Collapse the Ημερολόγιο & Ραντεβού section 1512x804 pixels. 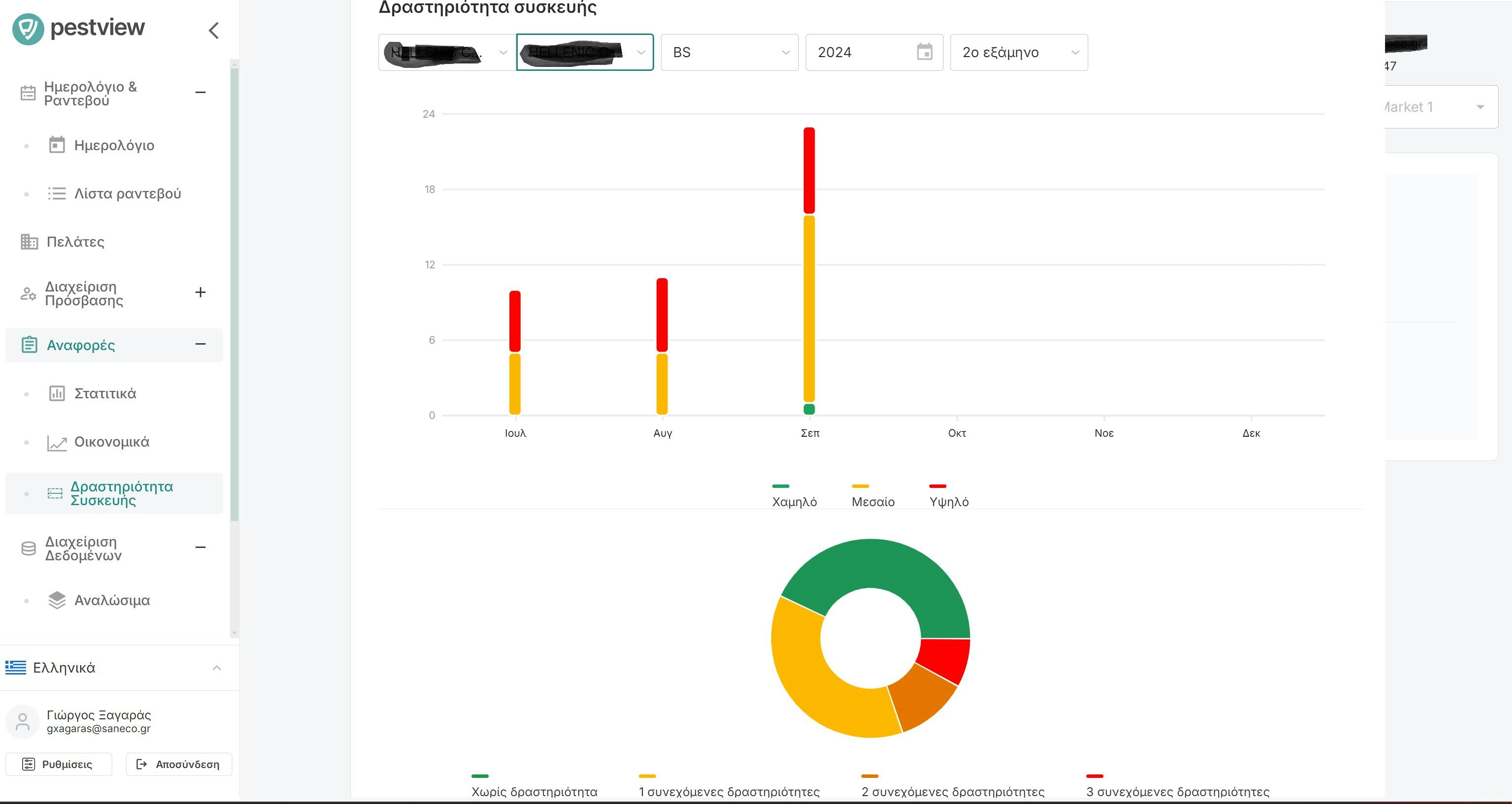coord(201,93)
